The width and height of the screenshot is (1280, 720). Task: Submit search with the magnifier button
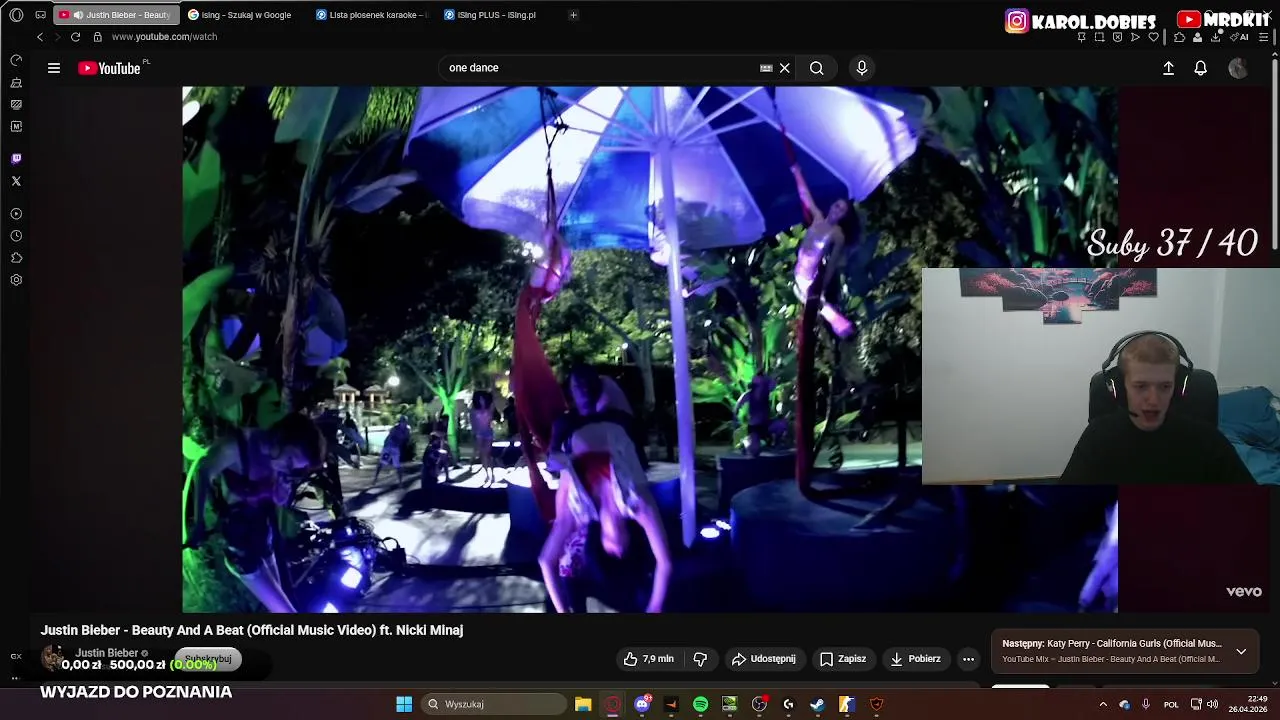point(817,68)
